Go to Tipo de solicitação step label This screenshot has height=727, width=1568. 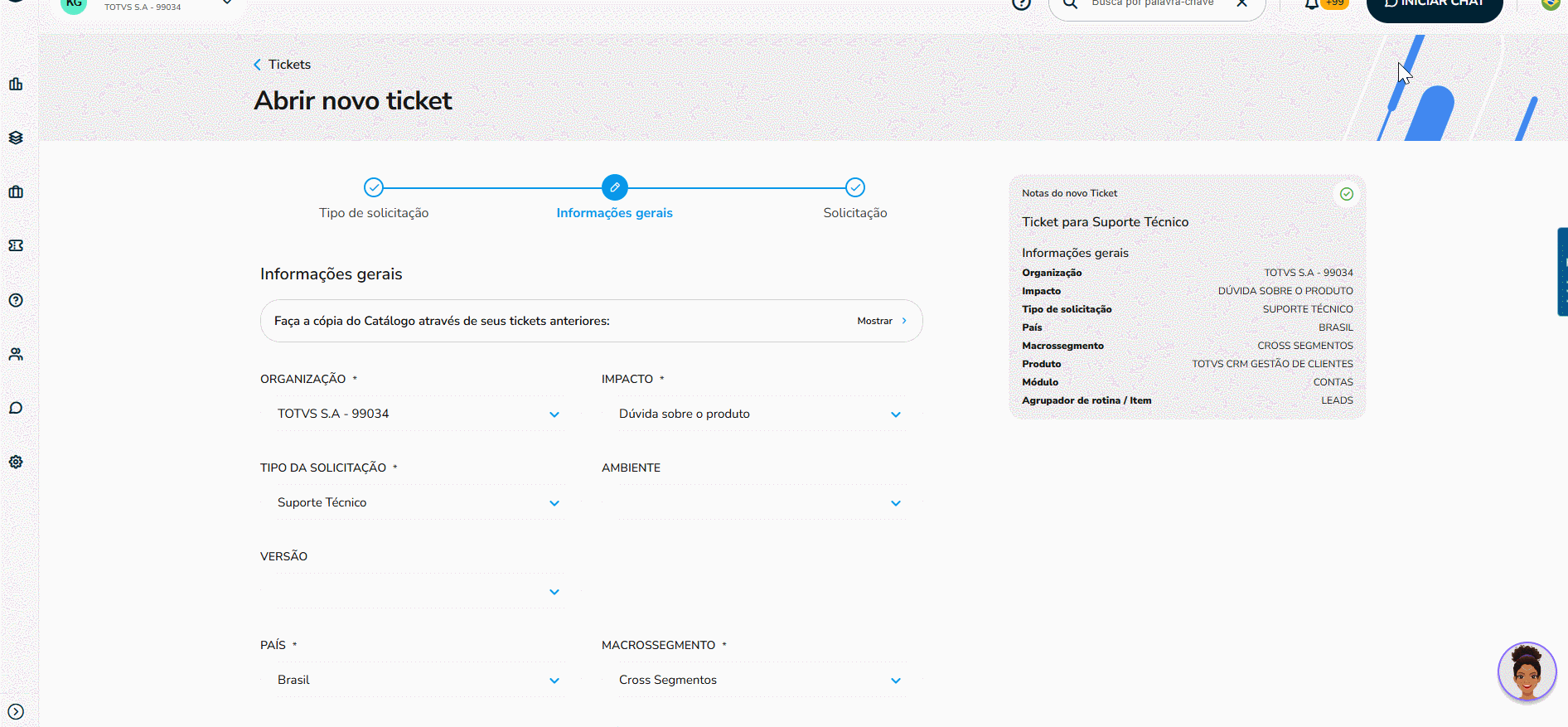click(x=374, y=213)
